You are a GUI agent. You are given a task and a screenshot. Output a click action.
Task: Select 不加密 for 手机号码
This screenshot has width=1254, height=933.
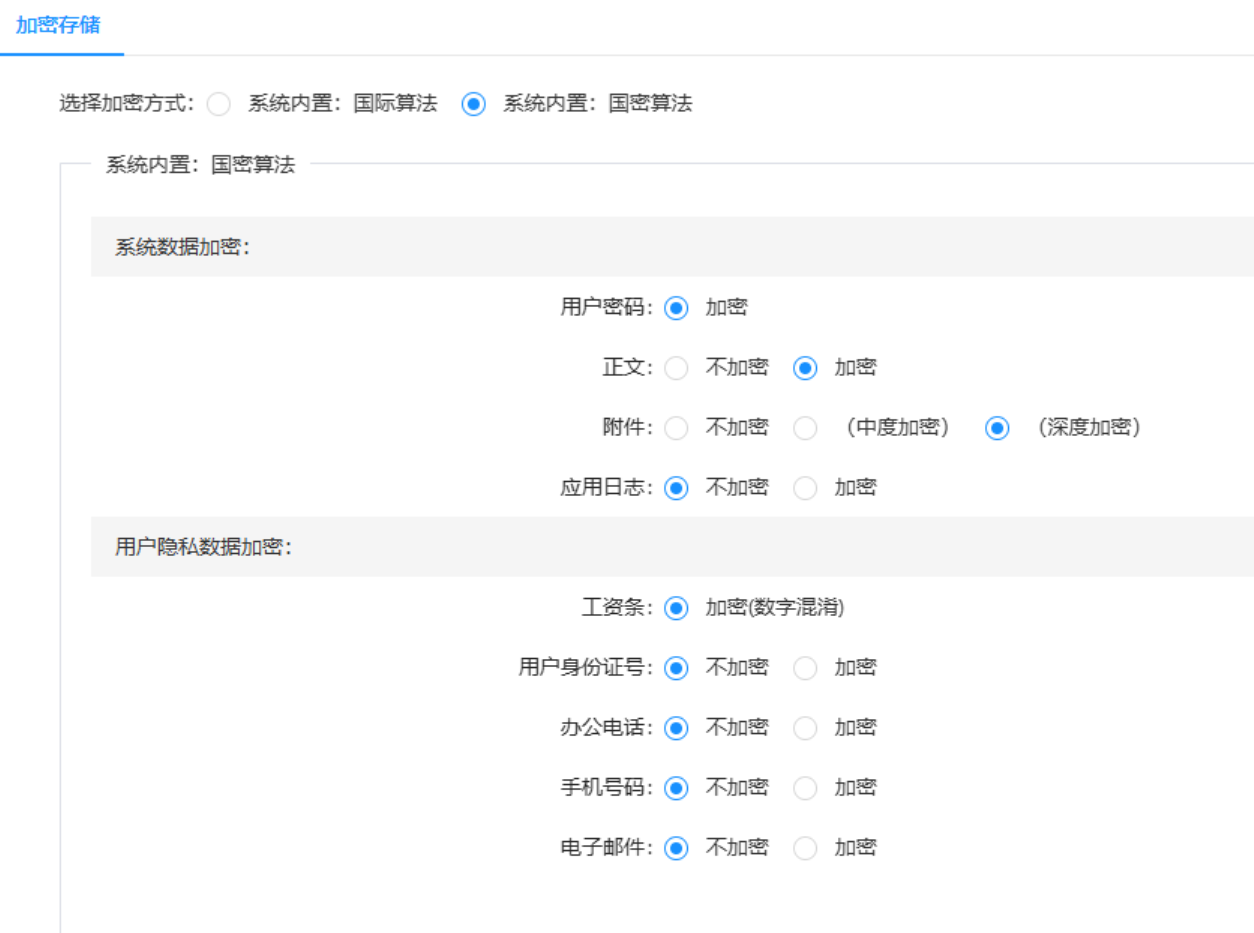(x=677, y=788)
